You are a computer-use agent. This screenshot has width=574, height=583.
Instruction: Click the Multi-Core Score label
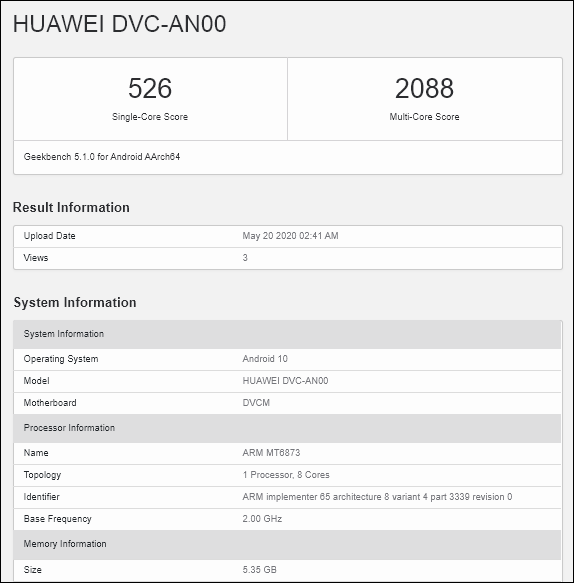click(424, 117)
